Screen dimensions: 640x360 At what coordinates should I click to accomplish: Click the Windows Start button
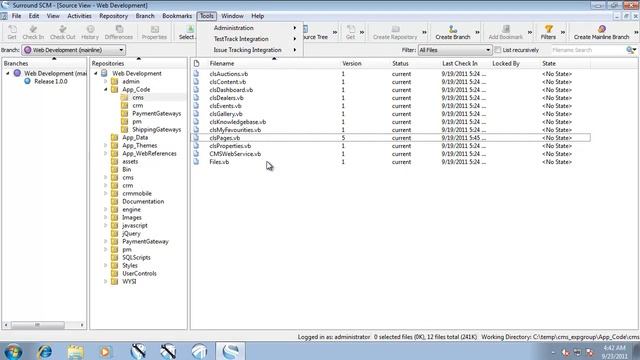[13, 351]
